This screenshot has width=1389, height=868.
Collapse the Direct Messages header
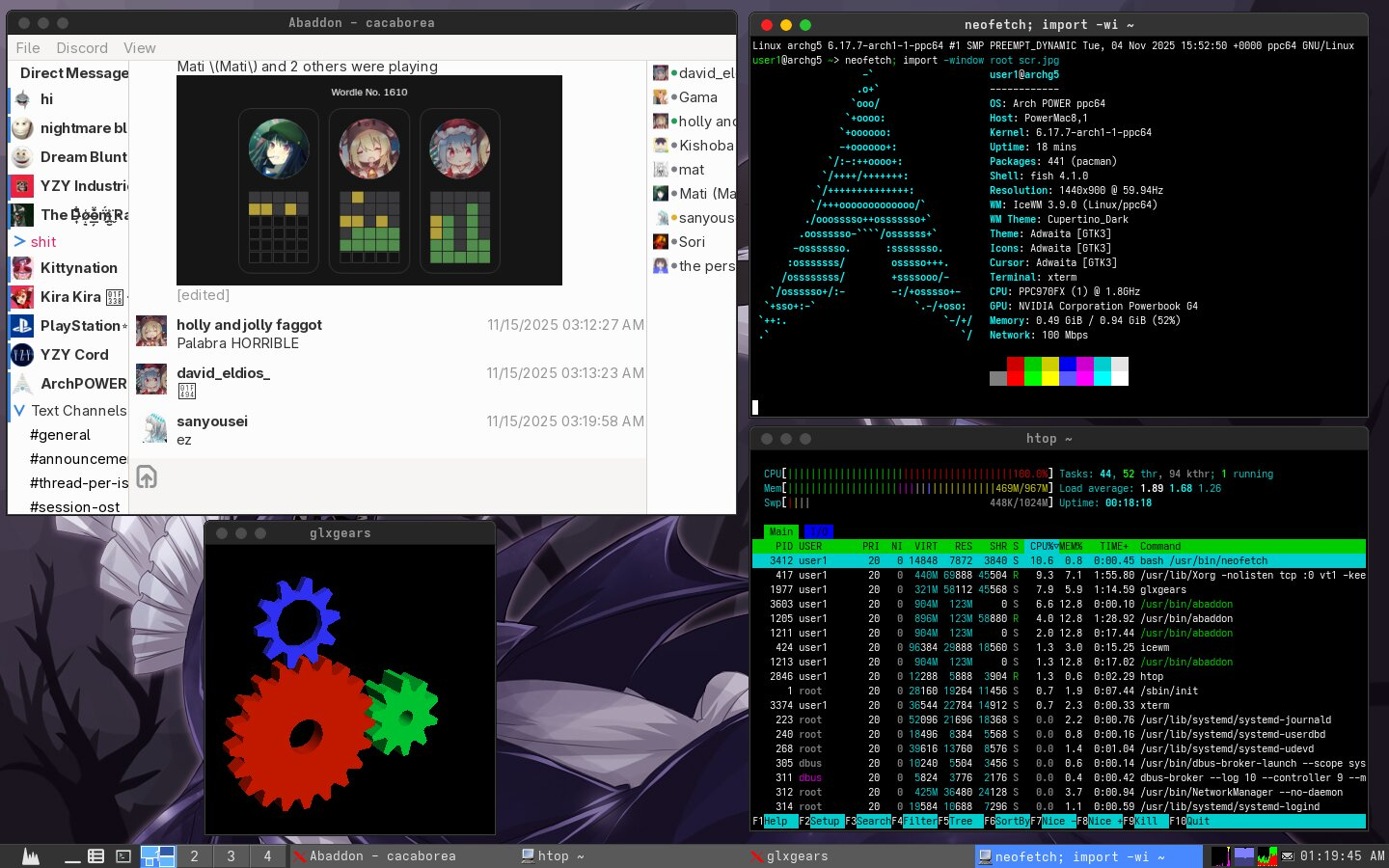click(x=74, y=73)
